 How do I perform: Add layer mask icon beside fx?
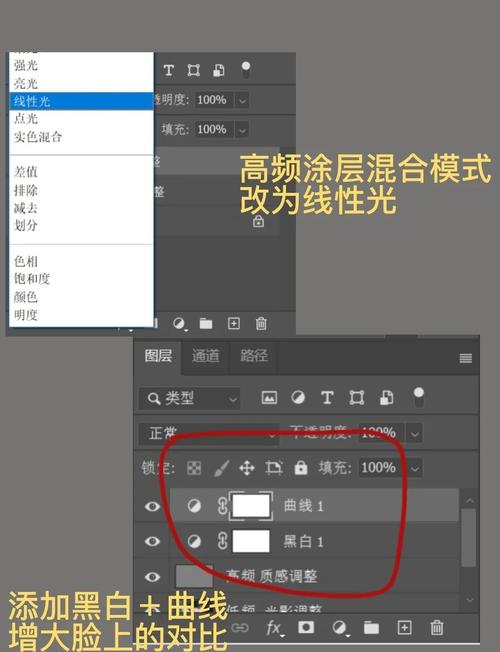tap(306, 627)
